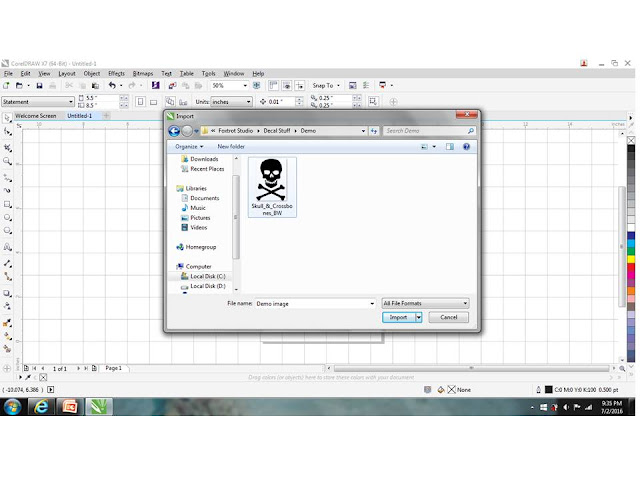Toggle Show Rulers icon
Viewport: 640px width, 480px height.
click(x=273, y=85)
